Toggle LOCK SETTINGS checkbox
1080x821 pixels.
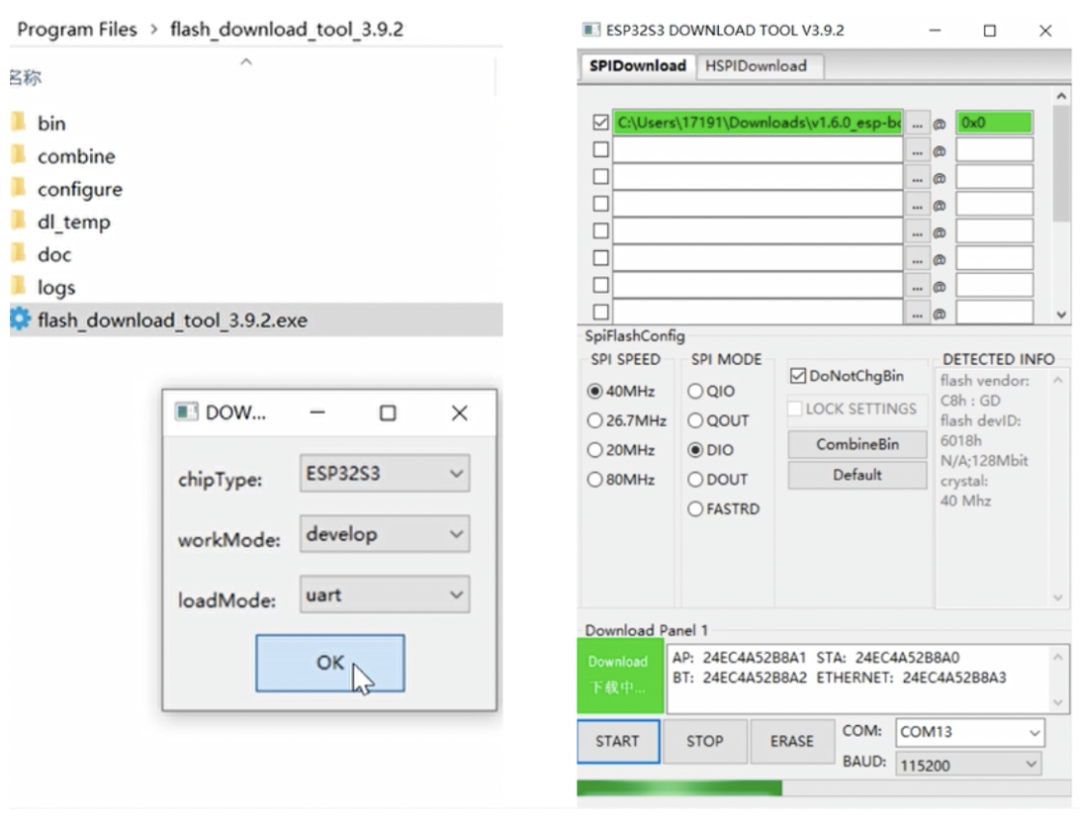[x=795, y=408]
